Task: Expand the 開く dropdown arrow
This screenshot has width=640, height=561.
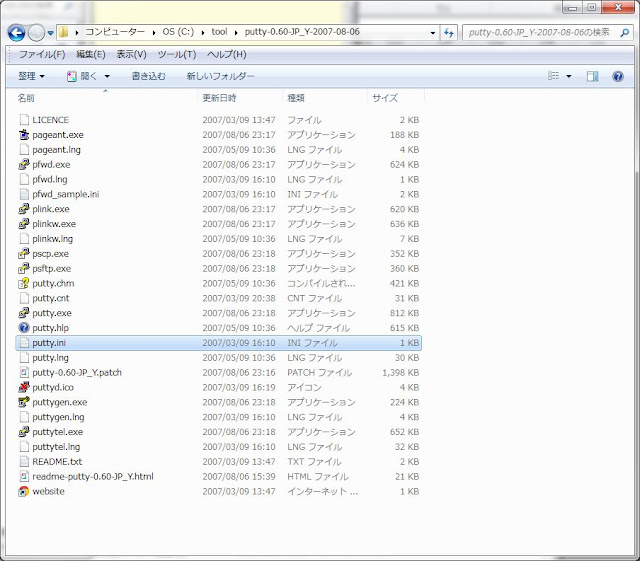Action: coord(107,76)
